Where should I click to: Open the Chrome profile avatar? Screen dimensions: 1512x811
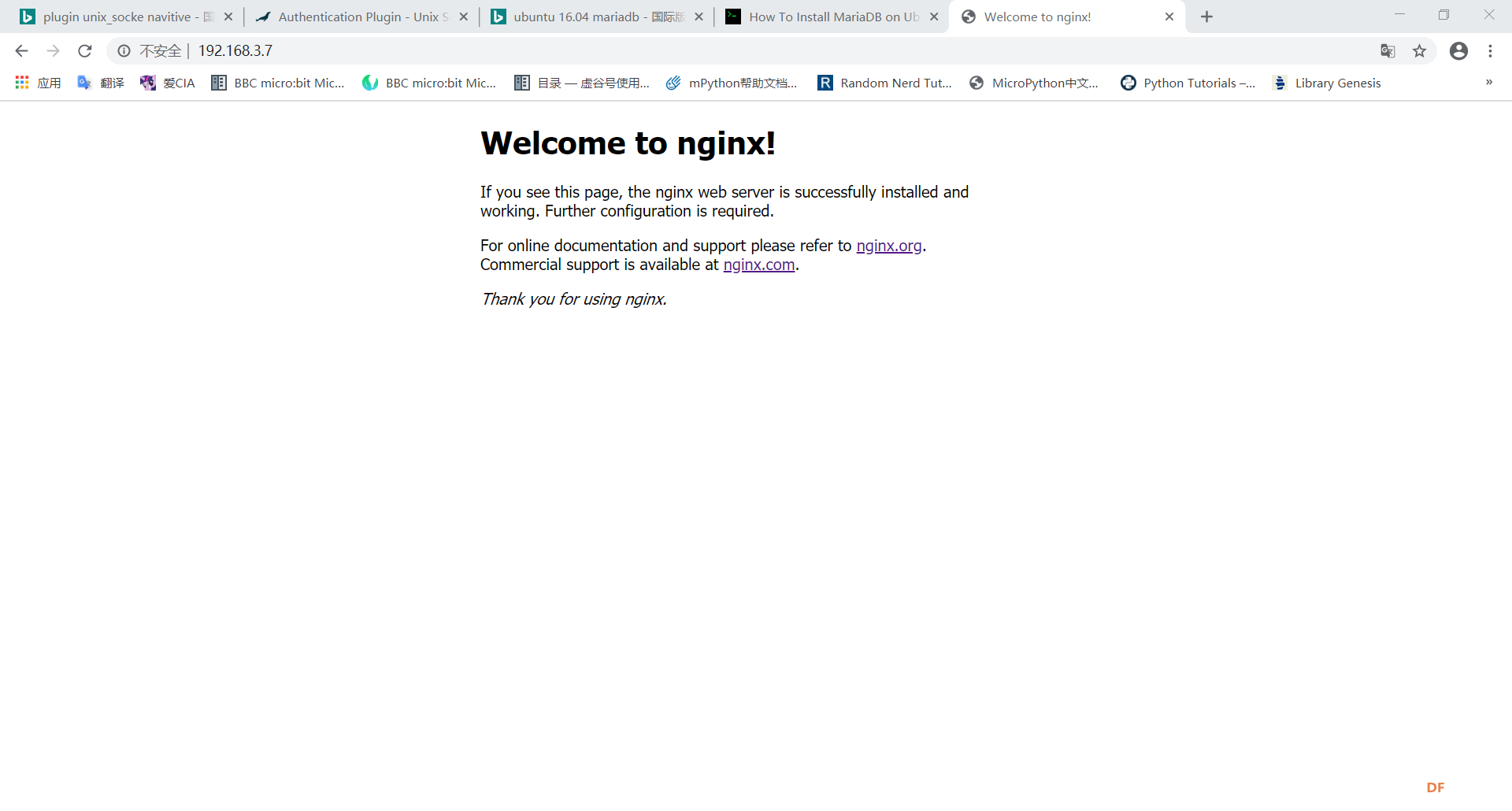tap(1458, 51)
